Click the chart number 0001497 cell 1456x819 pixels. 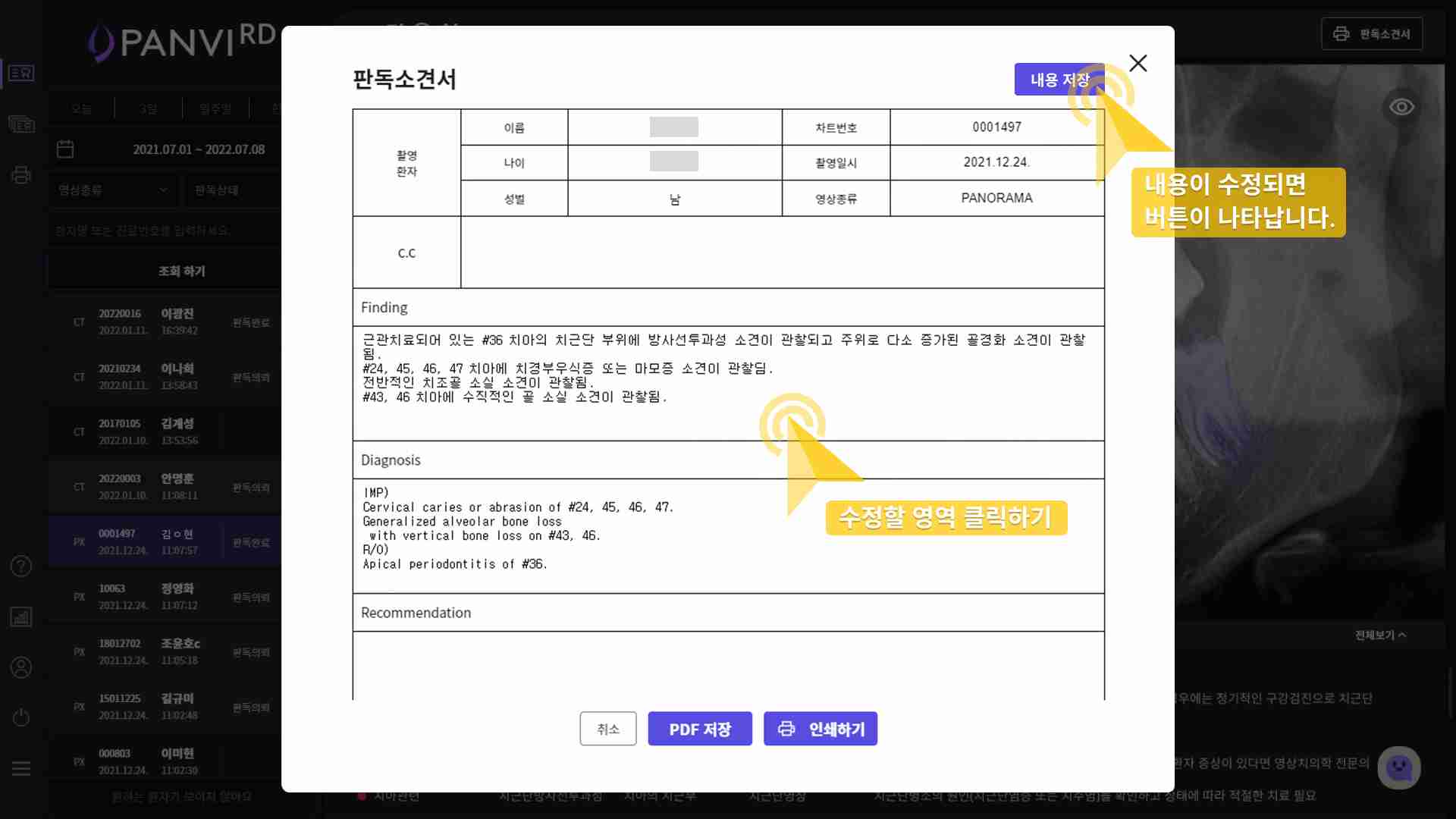[x=996, y=127]
